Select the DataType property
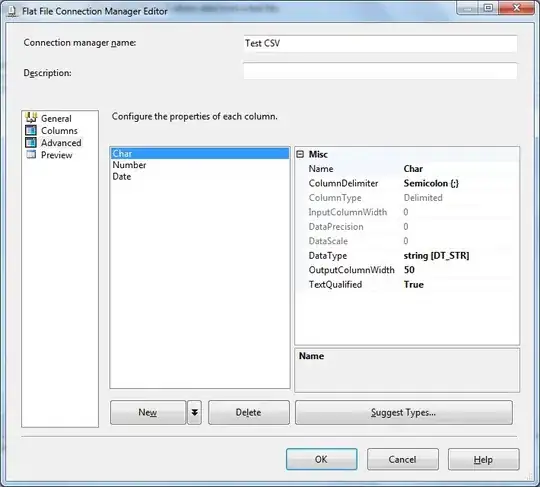The image size is (540, 487). coord(407,256)
